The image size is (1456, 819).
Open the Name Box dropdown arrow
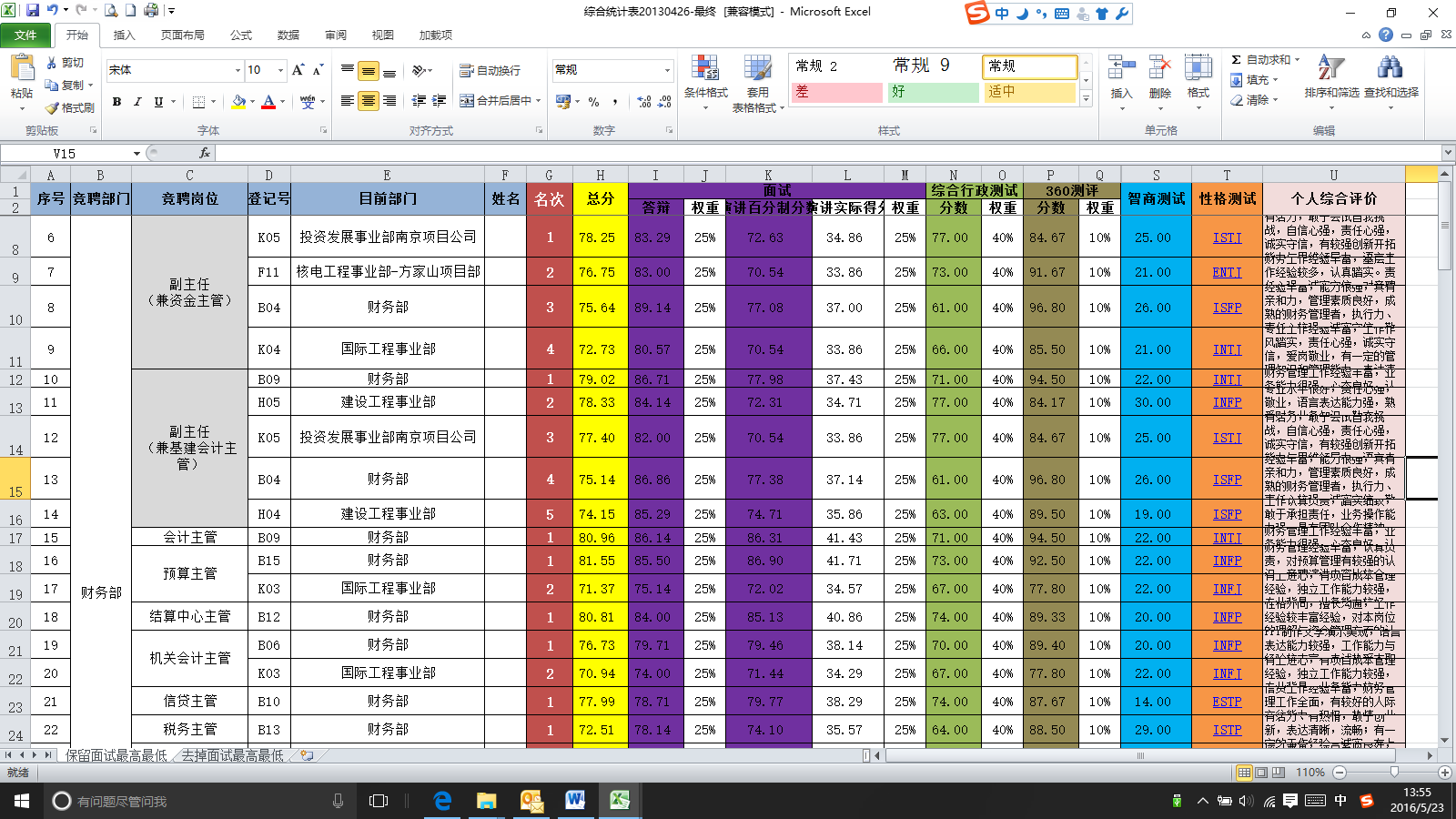(x=136, y=154)
